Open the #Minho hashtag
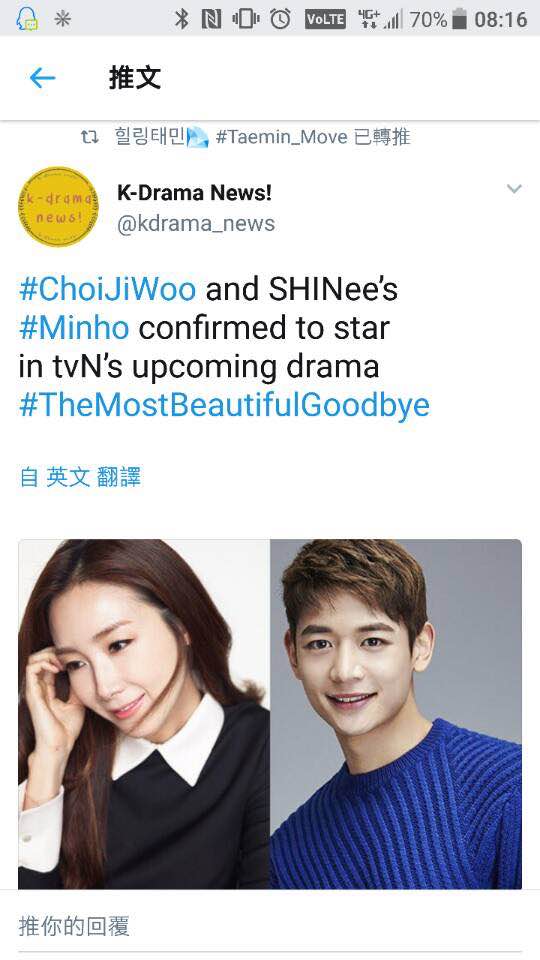The image size is (540, 960). click(73, 328)
